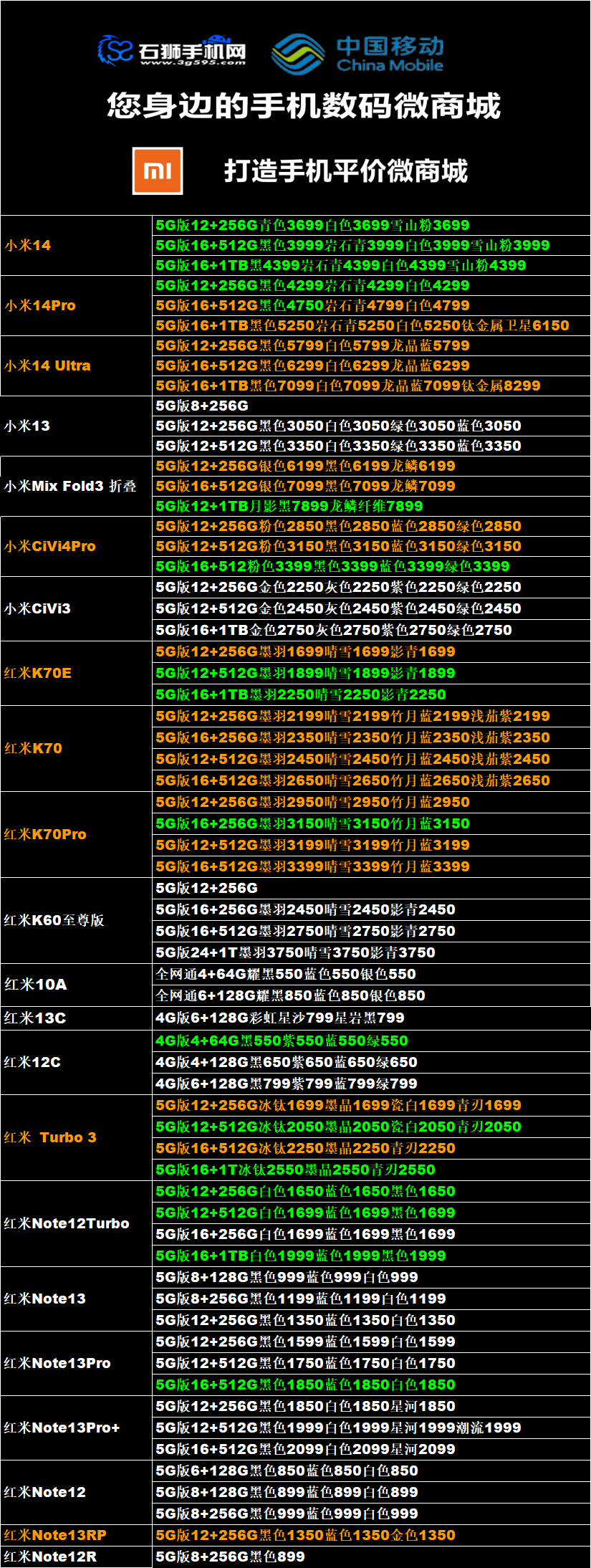Click the 红米Note13Pro model name cell
The image size is (591, 1568).
coord(77,1363)
